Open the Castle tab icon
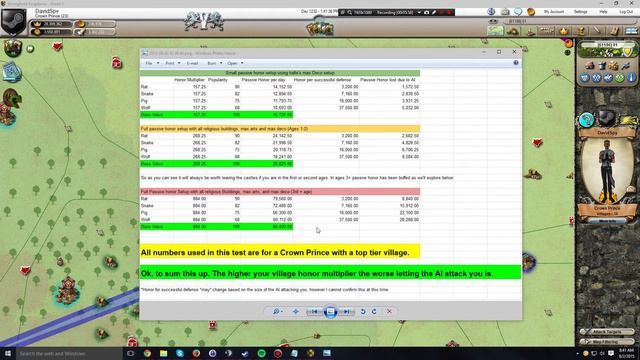Screen dimensions: 640x360 click(x=530, y=31)
